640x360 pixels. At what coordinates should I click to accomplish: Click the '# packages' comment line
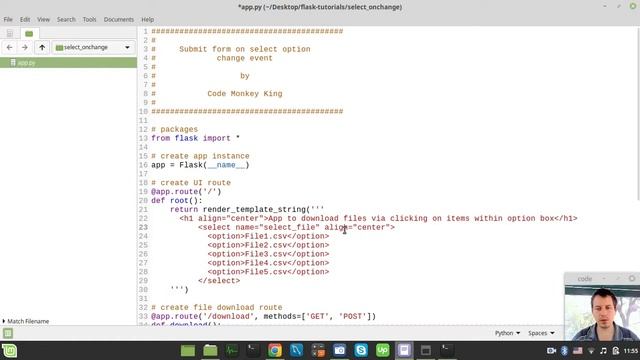coord(174,129)
